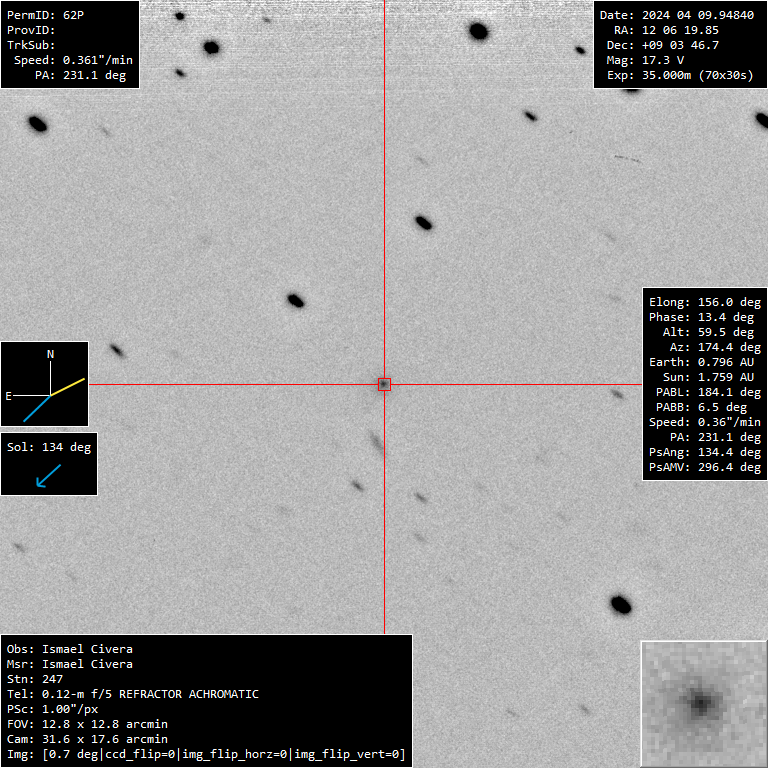Click 'PA: 231.1 deg' in the Elong panel
The width and height of the screenshot is (768, 768).
[716, 437]
